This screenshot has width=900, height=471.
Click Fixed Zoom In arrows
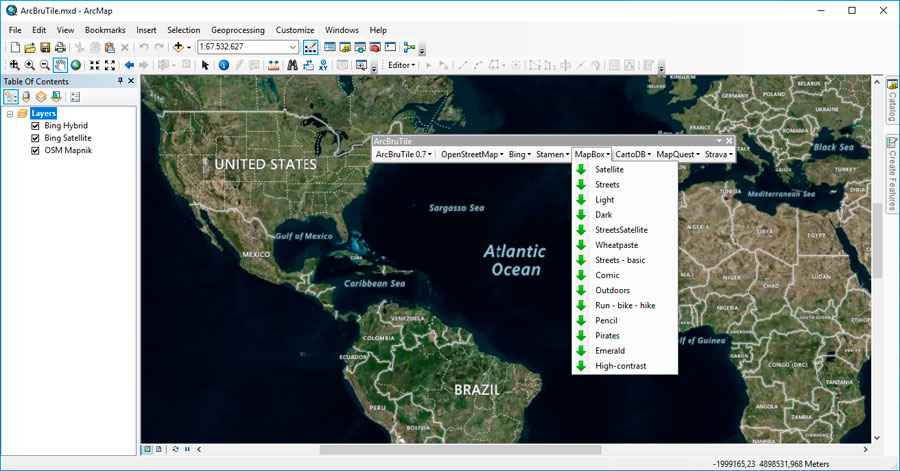95,65
